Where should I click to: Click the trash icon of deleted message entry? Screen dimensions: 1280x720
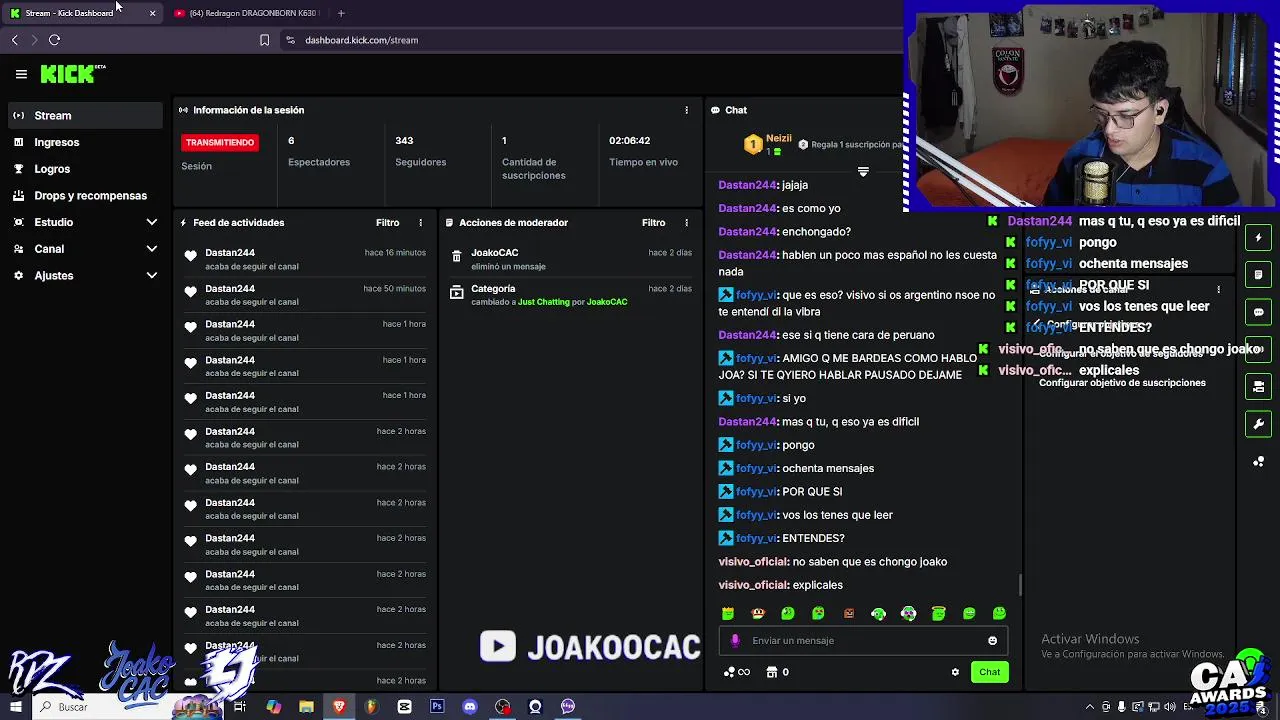(456, 257)
